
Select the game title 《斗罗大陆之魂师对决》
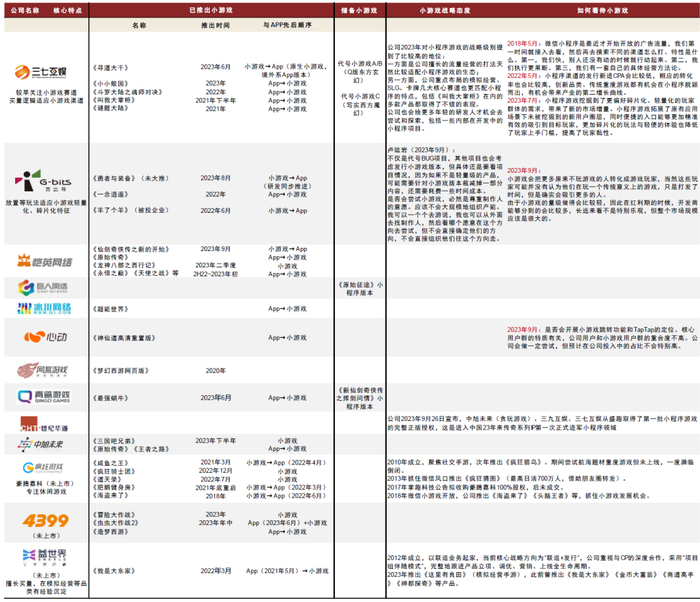tap(128, 92)
